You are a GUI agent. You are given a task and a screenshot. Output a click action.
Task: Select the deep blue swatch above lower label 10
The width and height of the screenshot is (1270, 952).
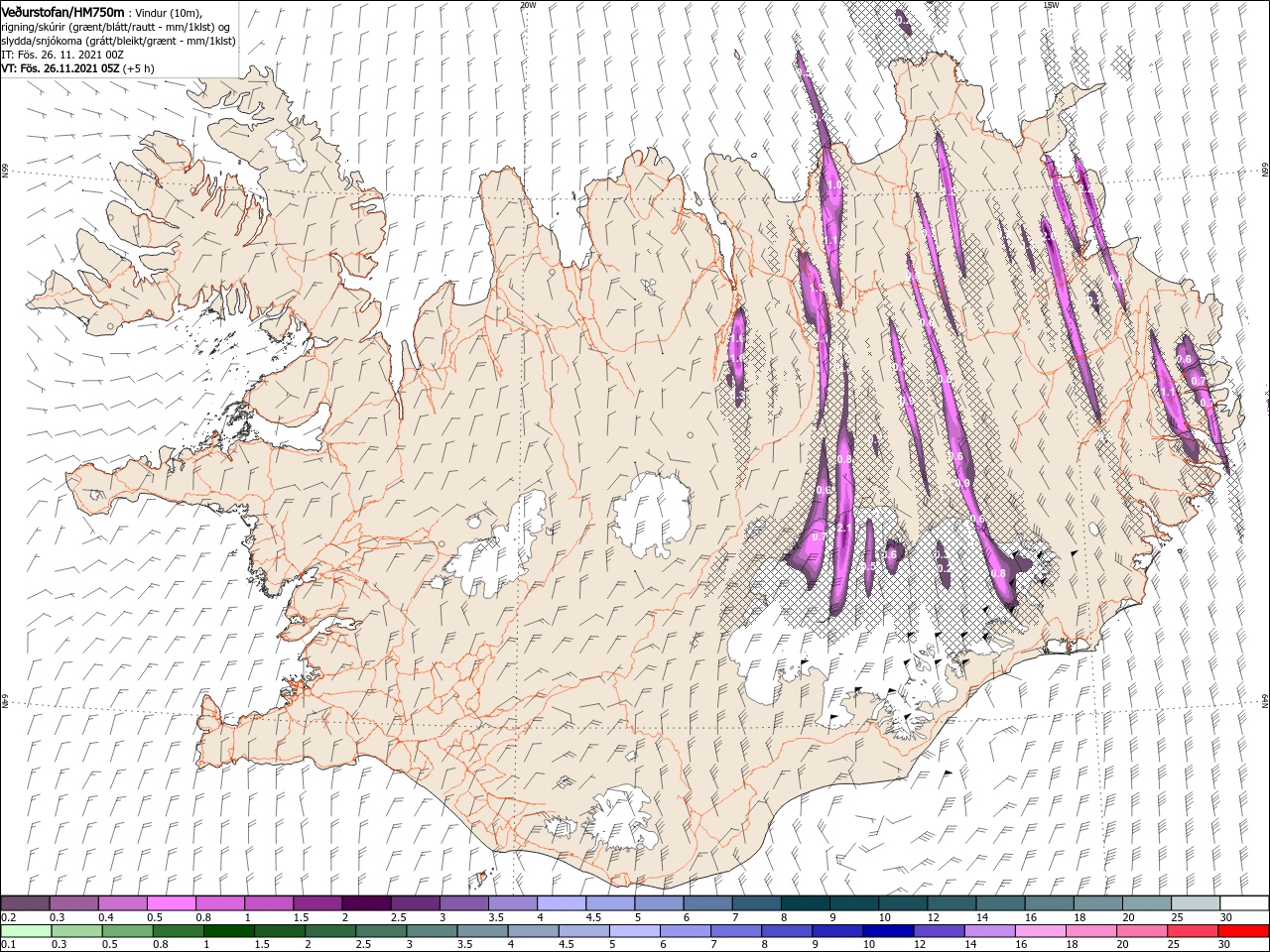[x=888, y=931]
